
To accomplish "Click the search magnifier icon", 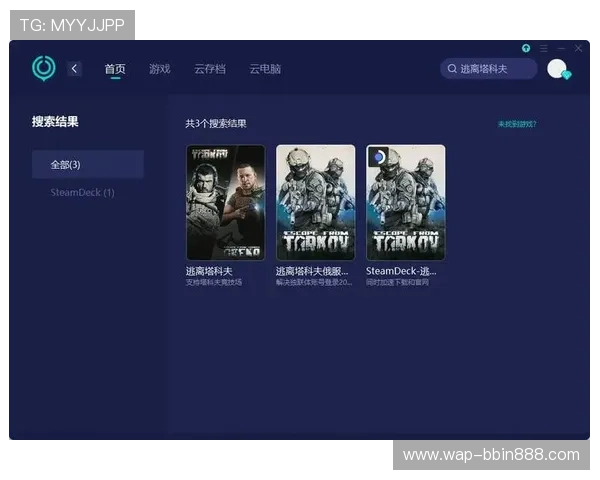I will pyautogui.click(x=452, y=69).
